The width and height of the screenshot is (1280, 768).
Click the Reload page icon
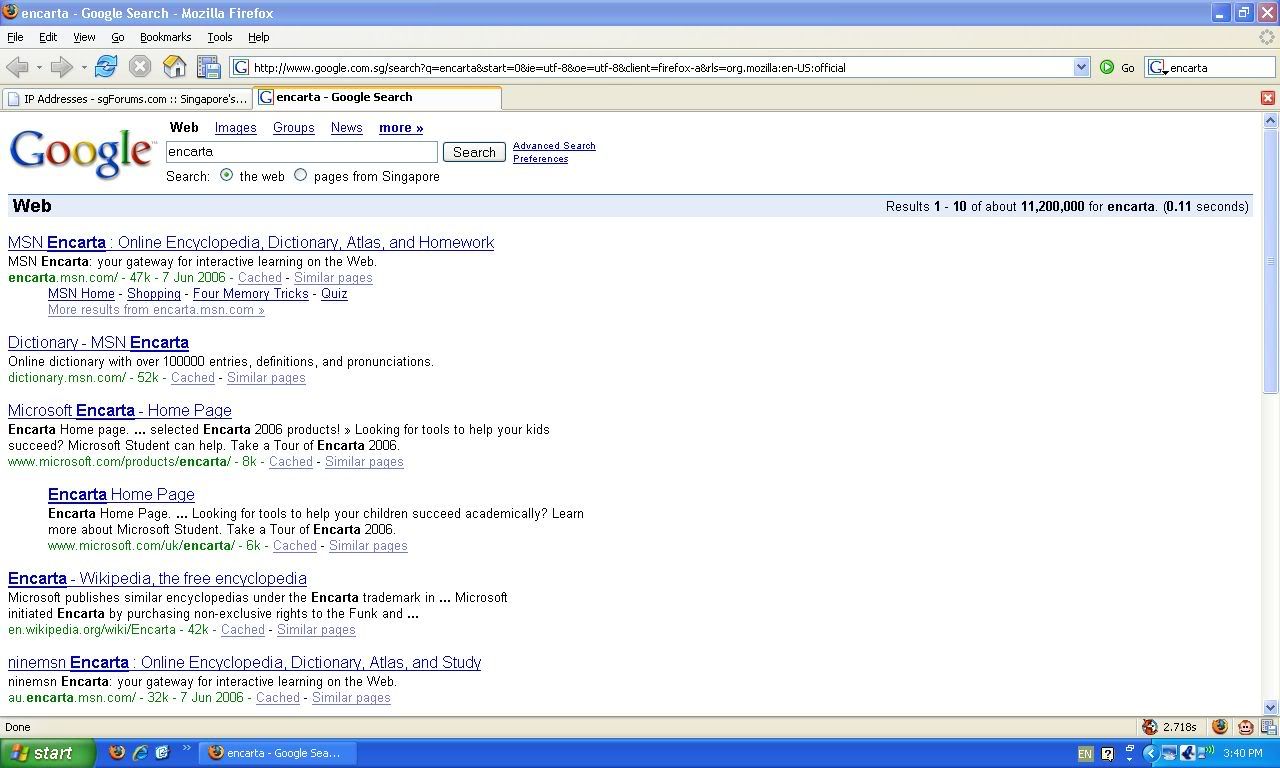click(106, 67)
